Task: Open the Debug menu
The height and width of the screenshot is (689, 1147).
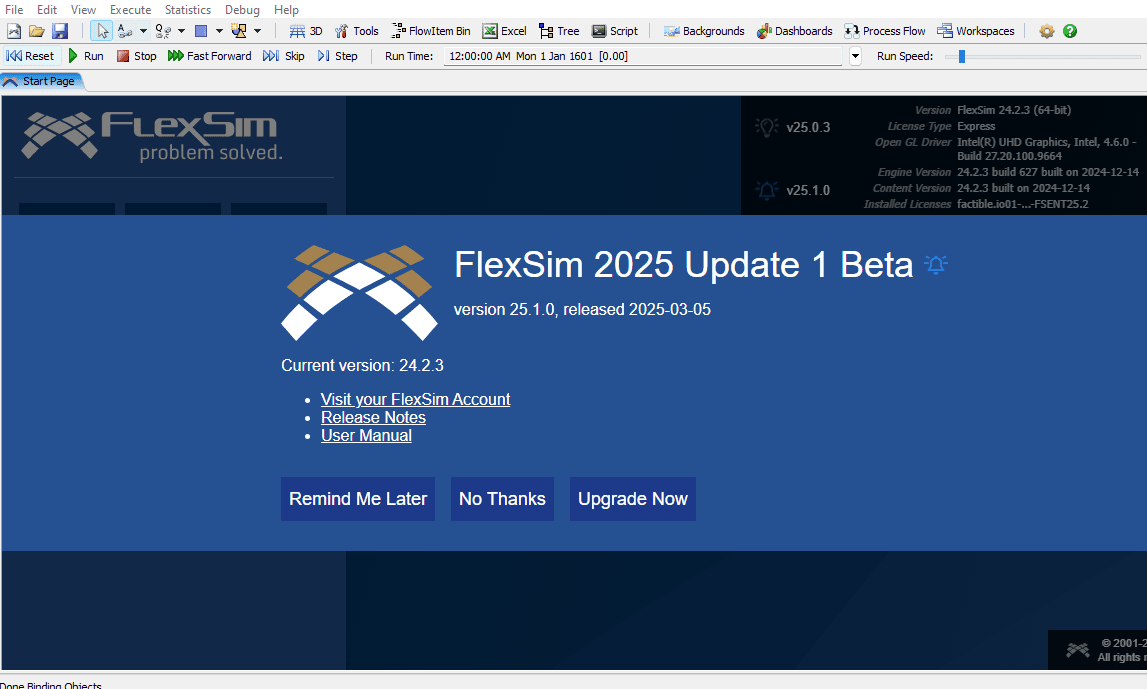Action: (x=242, y=10)
